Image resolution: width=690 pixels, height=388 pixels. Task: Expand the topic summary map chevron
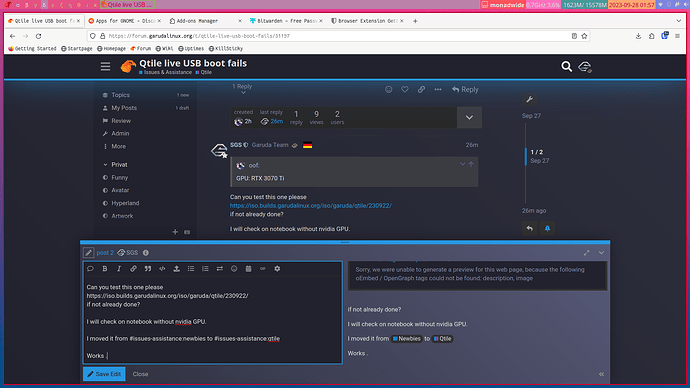tap(469, 117)
